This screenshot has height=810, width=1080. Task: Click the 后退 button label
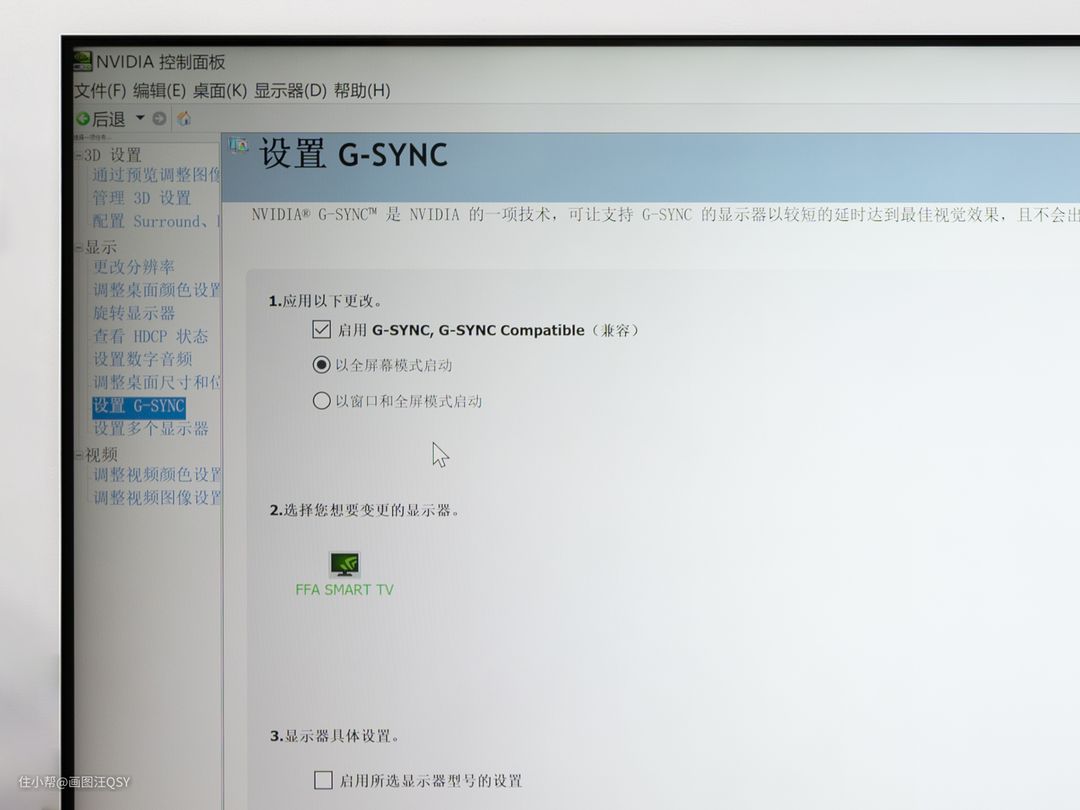(109, 119)
